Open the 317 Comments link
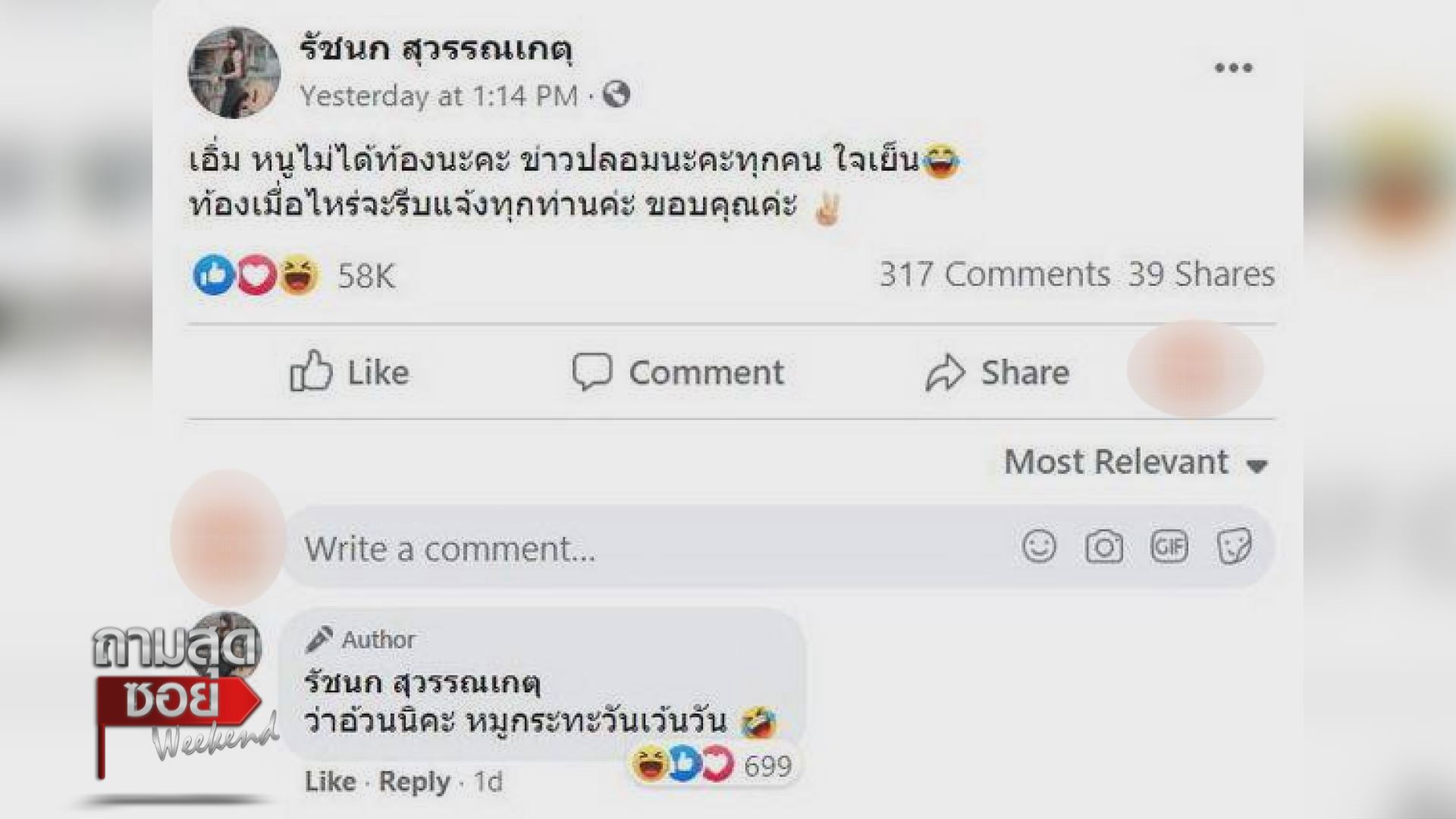1456x819 pixels. tap(994, 275)
